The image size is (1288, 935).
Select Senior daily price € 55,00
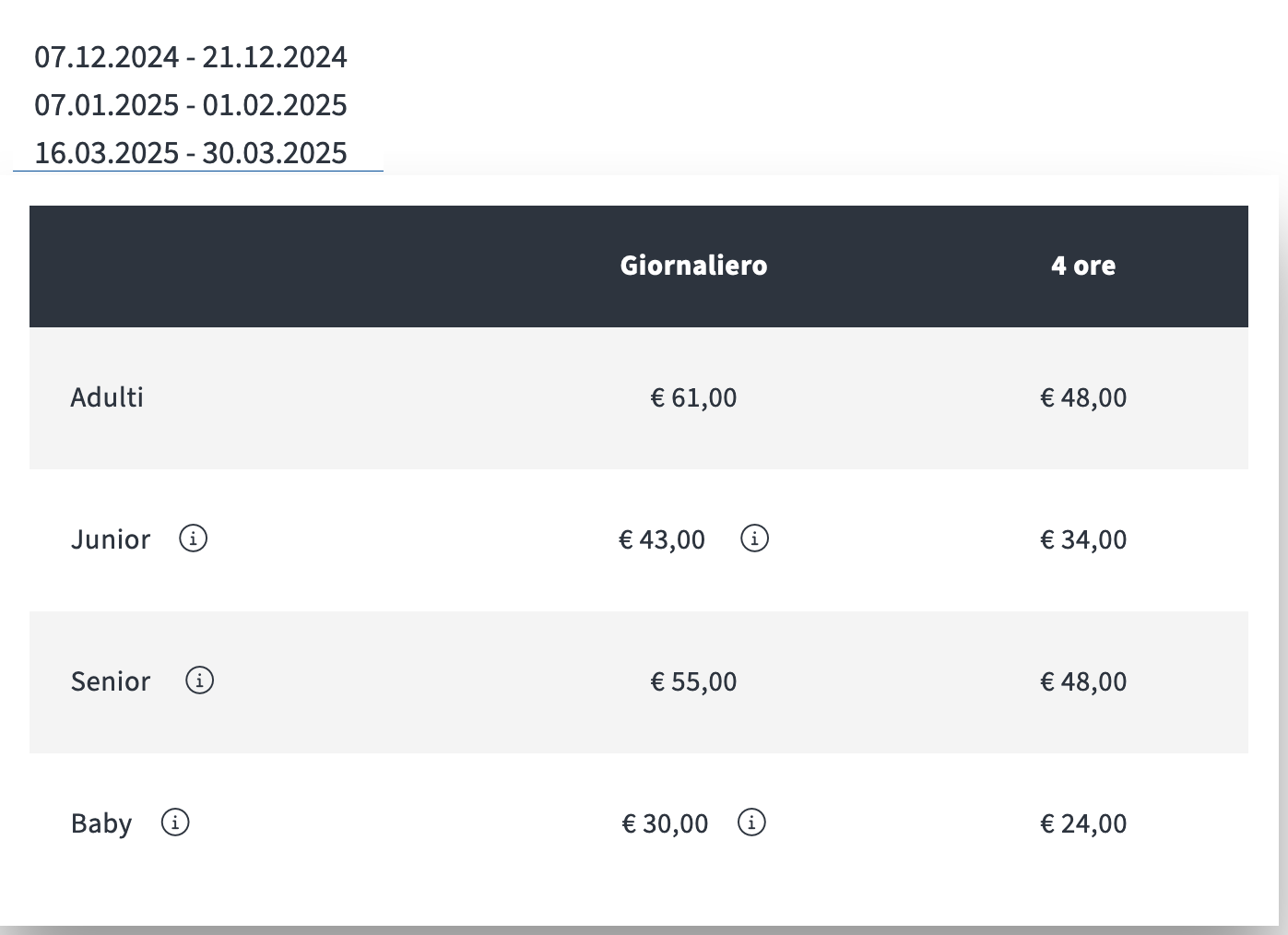[693, 681]
